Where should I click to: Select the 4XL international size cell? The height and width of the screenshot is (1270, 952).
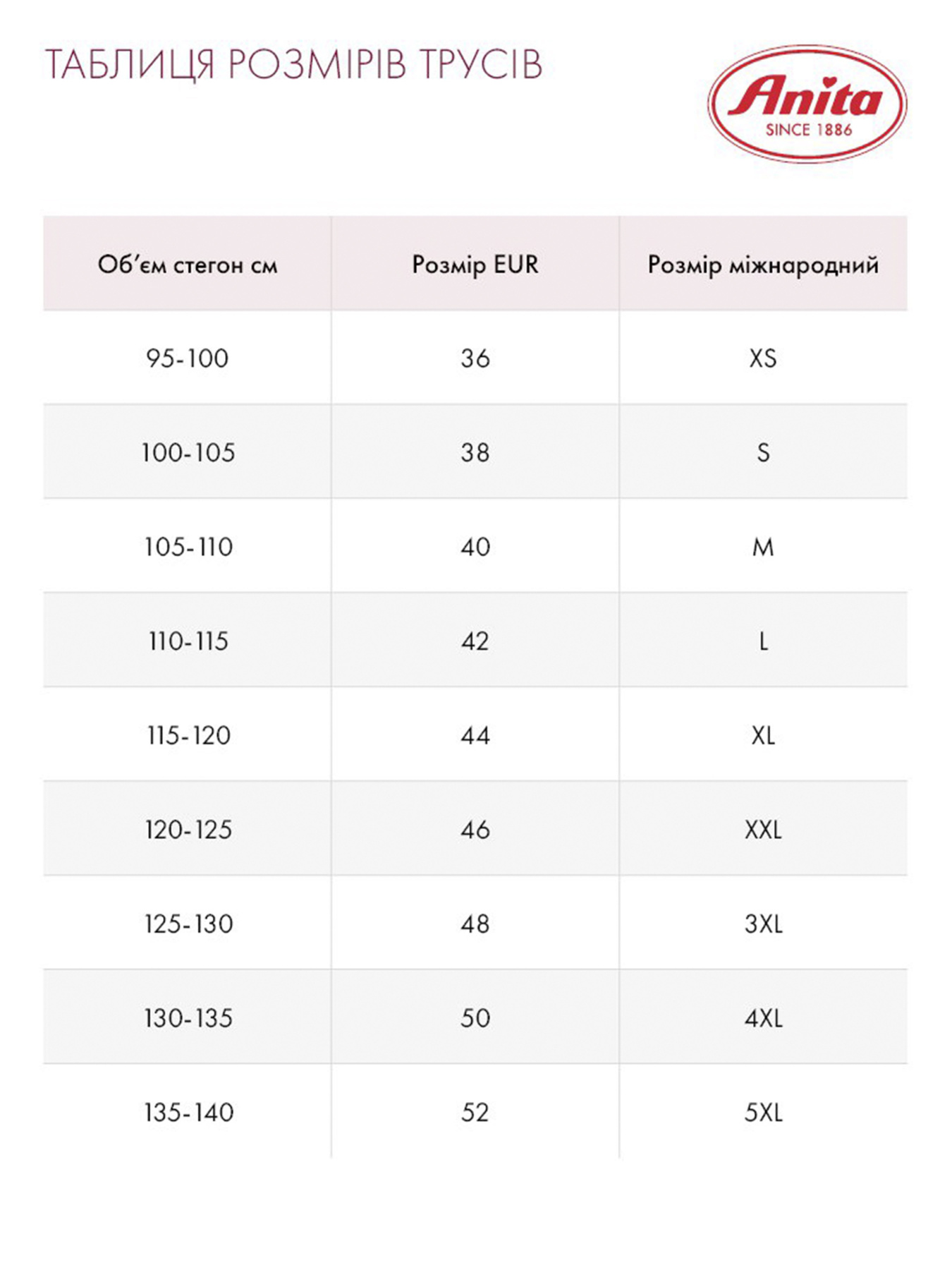click(763, 1018)
